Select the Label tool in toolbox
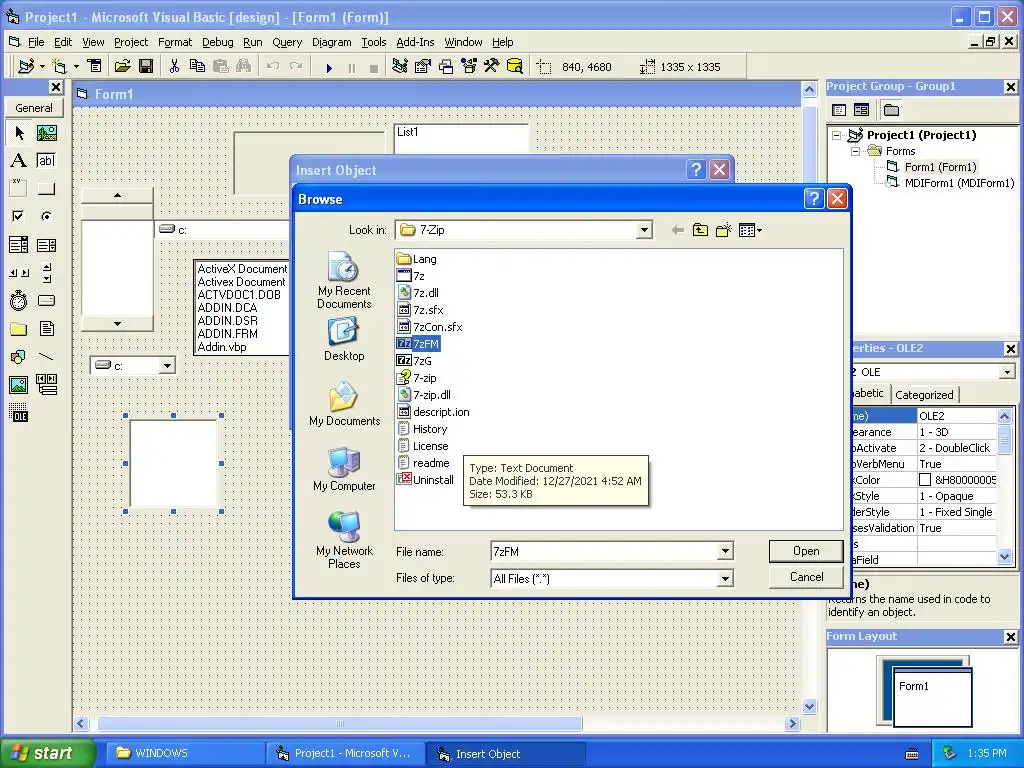The height and width of the screenshot is (768, 1024). coord(19,161)
